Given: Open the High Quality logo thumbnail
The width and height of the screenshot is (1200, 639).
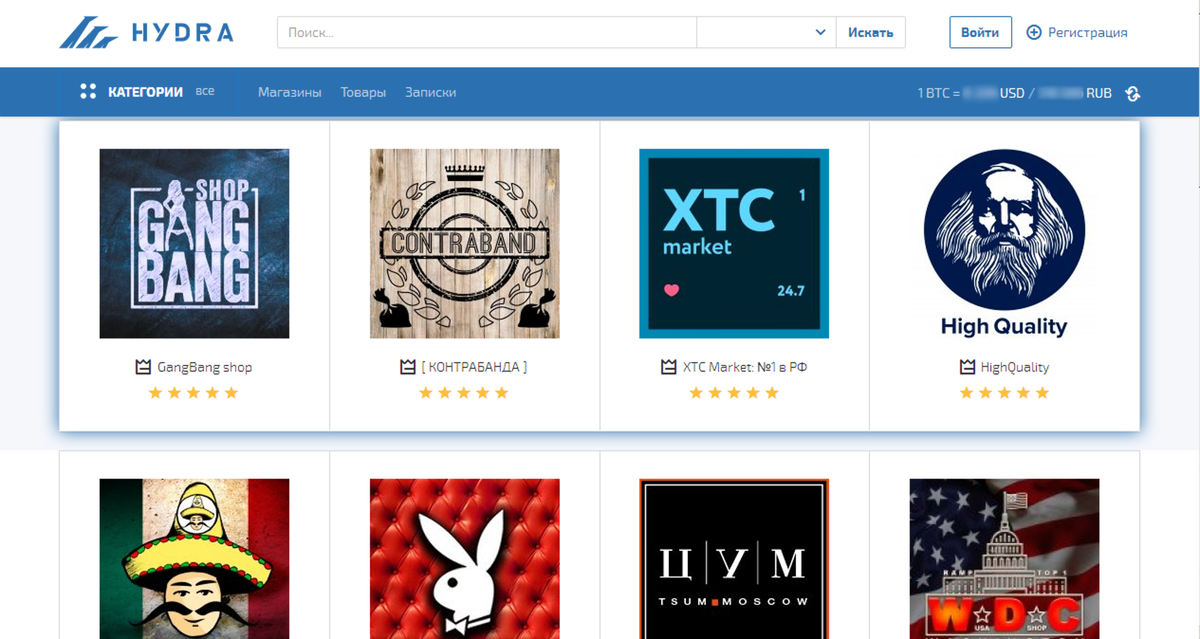Looking at the screenshot, I should point(1004,243).
